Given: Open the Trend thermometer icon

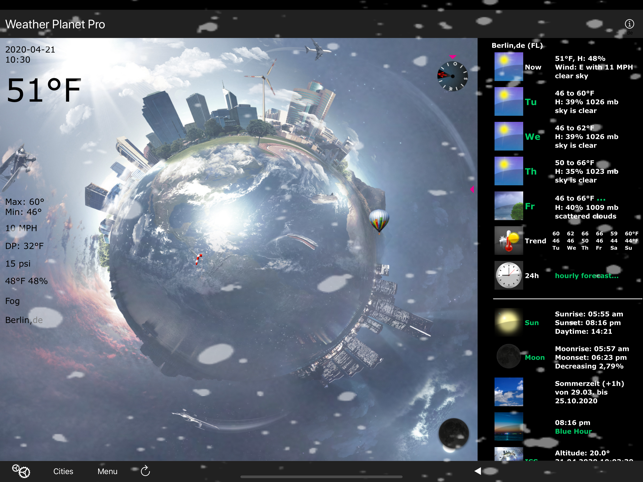Looking at the screenshot, I should tap(508, 241).
